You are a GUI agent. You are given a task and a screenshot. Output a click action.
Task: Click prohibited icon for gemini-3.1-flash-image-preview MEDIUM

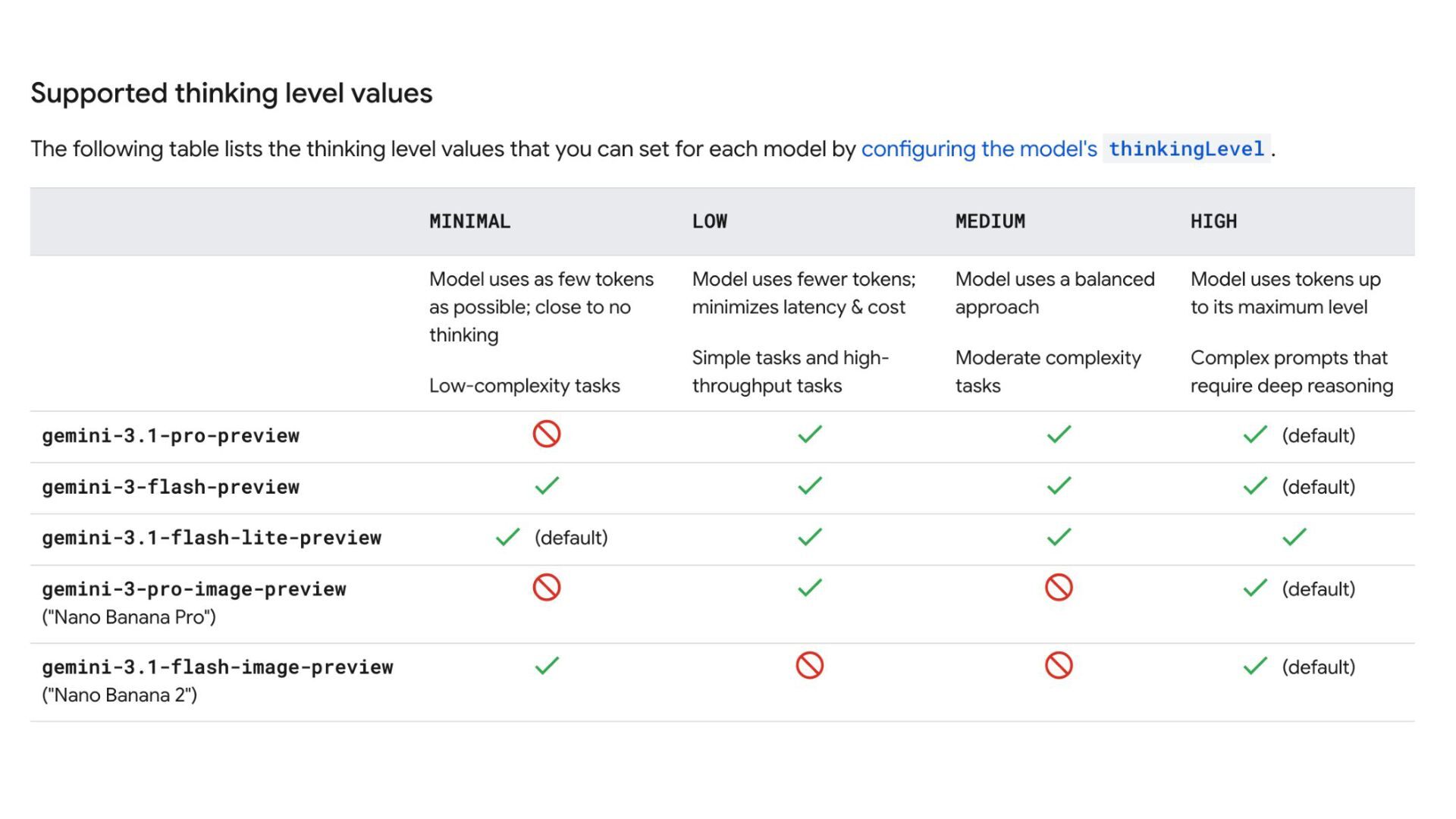[x=1059, y=666]
